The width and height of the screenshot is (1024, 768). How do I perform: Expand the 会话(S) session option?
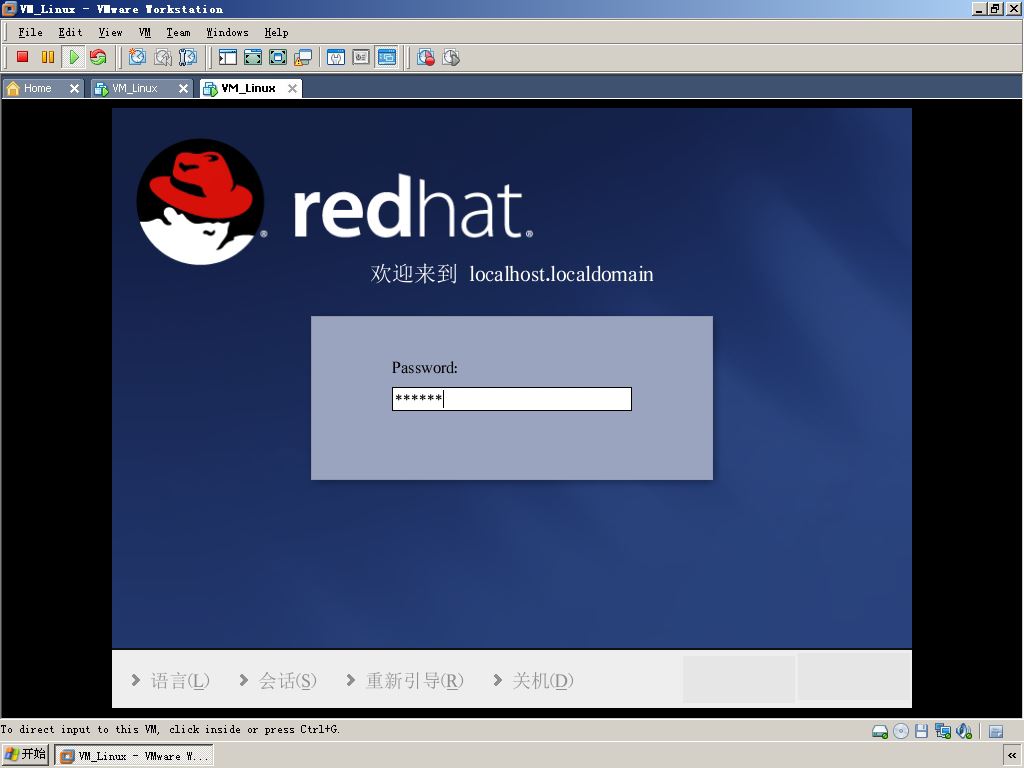[x=278, y=680]
